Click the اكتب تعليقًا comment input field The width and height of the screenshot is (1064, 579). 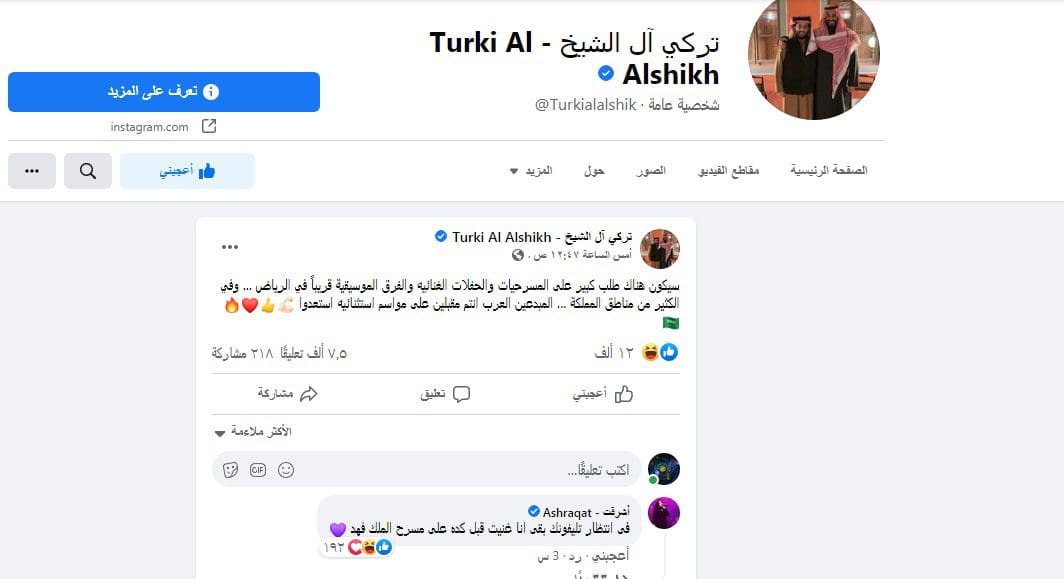click(427, 469)
